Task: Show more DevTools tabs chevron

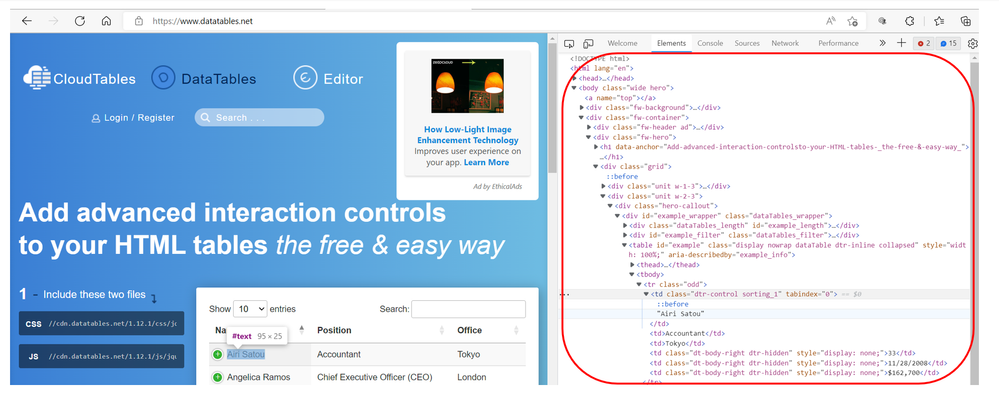Action: pyautogui.click(x=882, y=43)
